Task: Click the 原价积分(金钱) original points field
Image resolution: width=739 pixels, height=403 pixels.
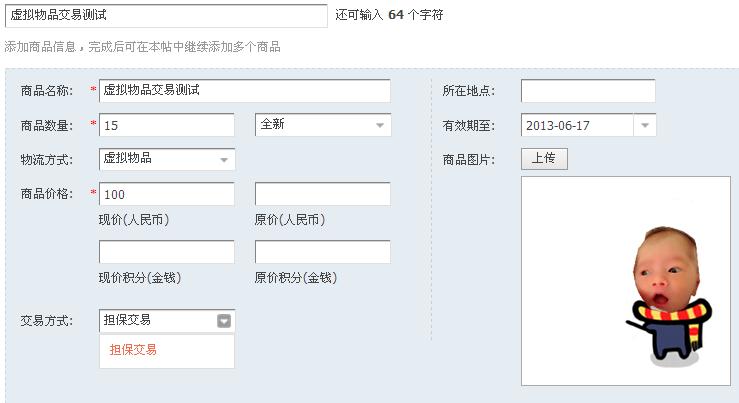Action: [322, 252]
